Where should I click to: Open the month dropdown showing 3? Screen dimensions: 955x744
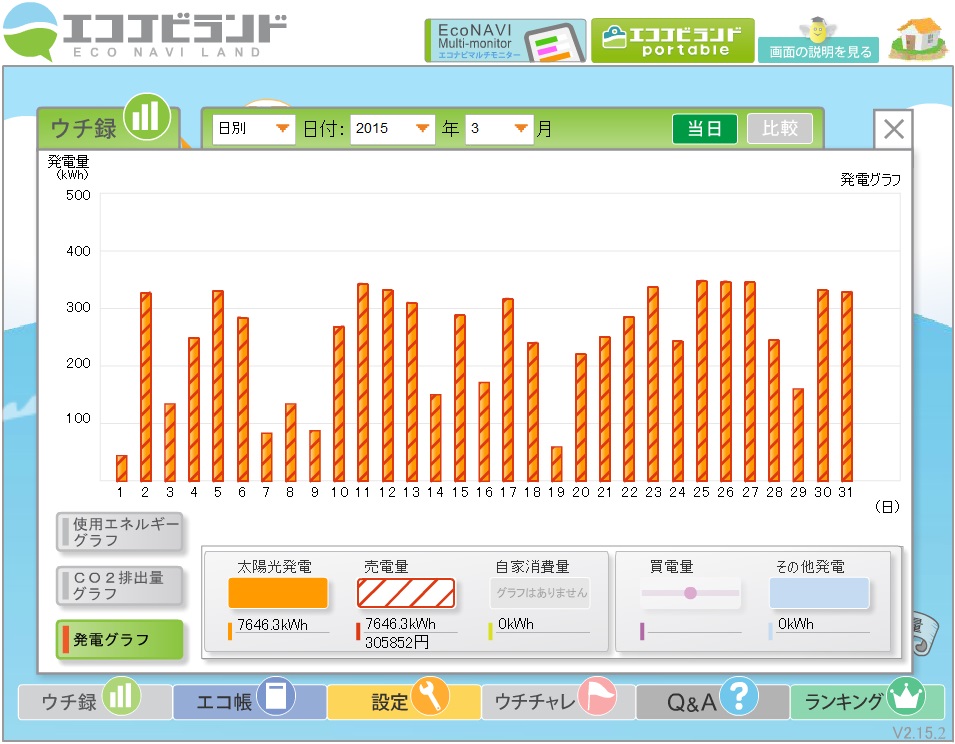[x=499, y=128]
